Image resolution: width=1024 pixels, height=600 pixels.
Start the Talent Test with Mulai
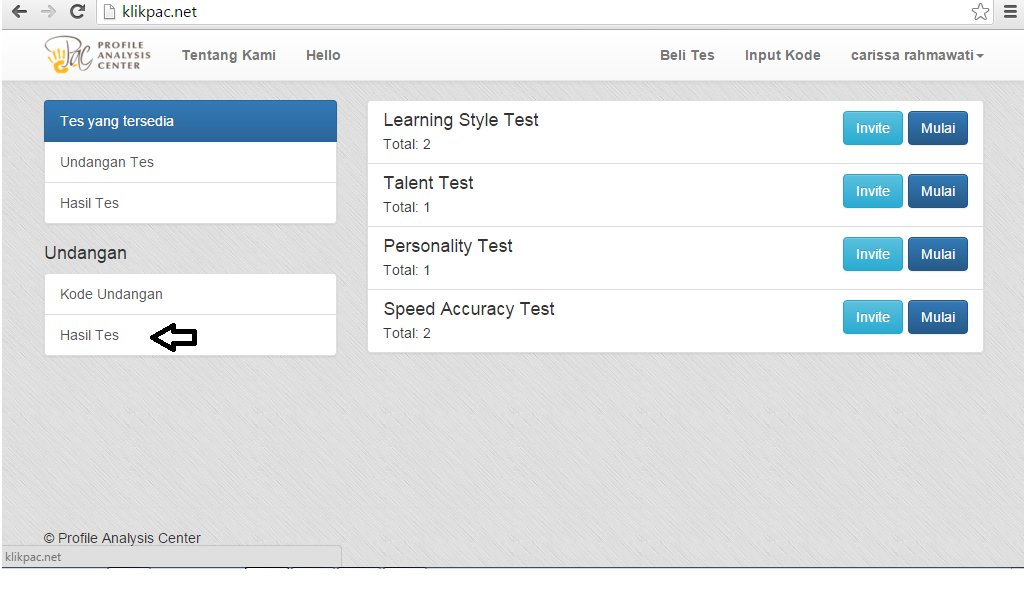click(x=937, y=191)
